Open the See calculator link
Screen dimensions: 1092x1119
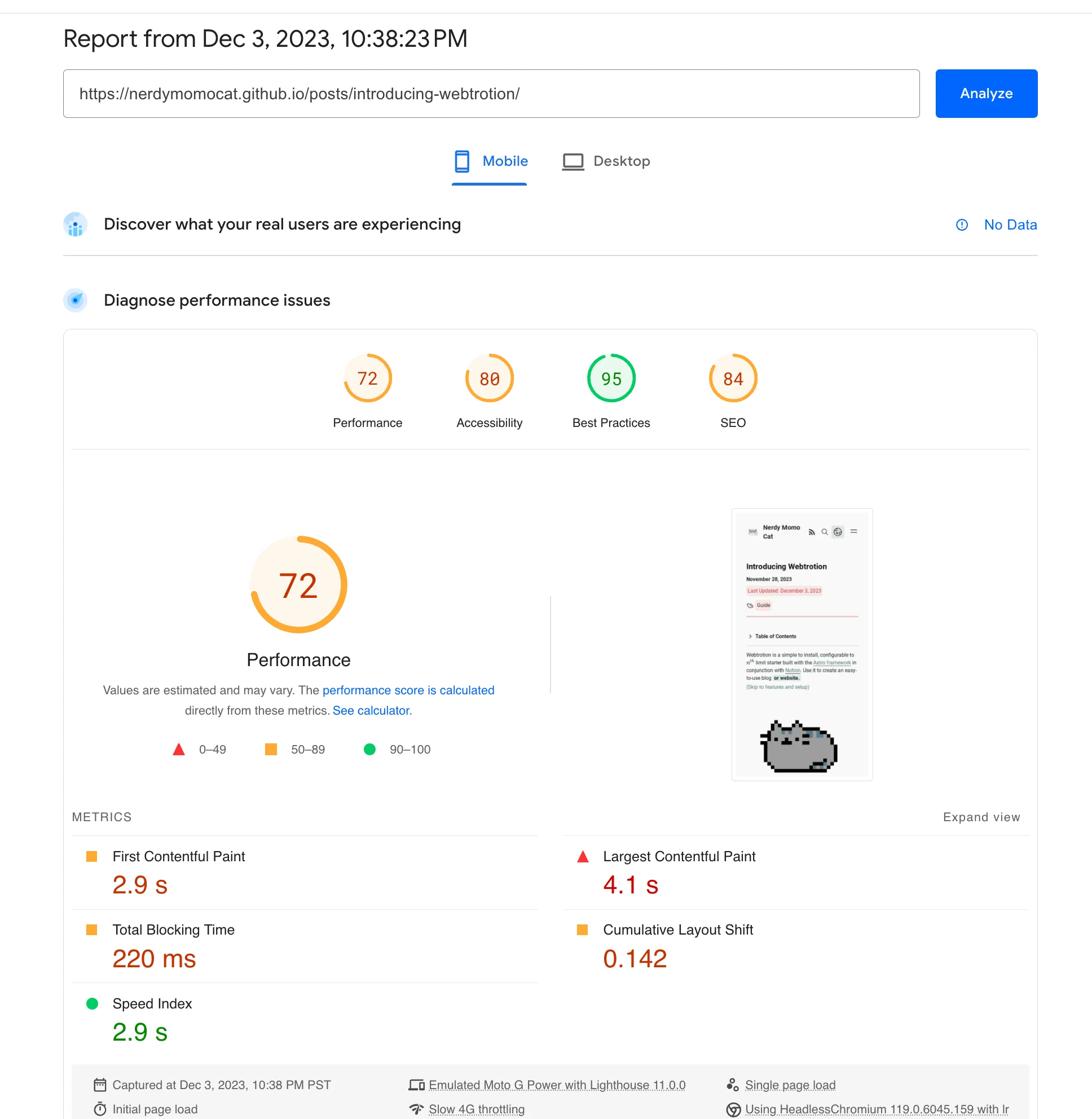coord(372,710)
